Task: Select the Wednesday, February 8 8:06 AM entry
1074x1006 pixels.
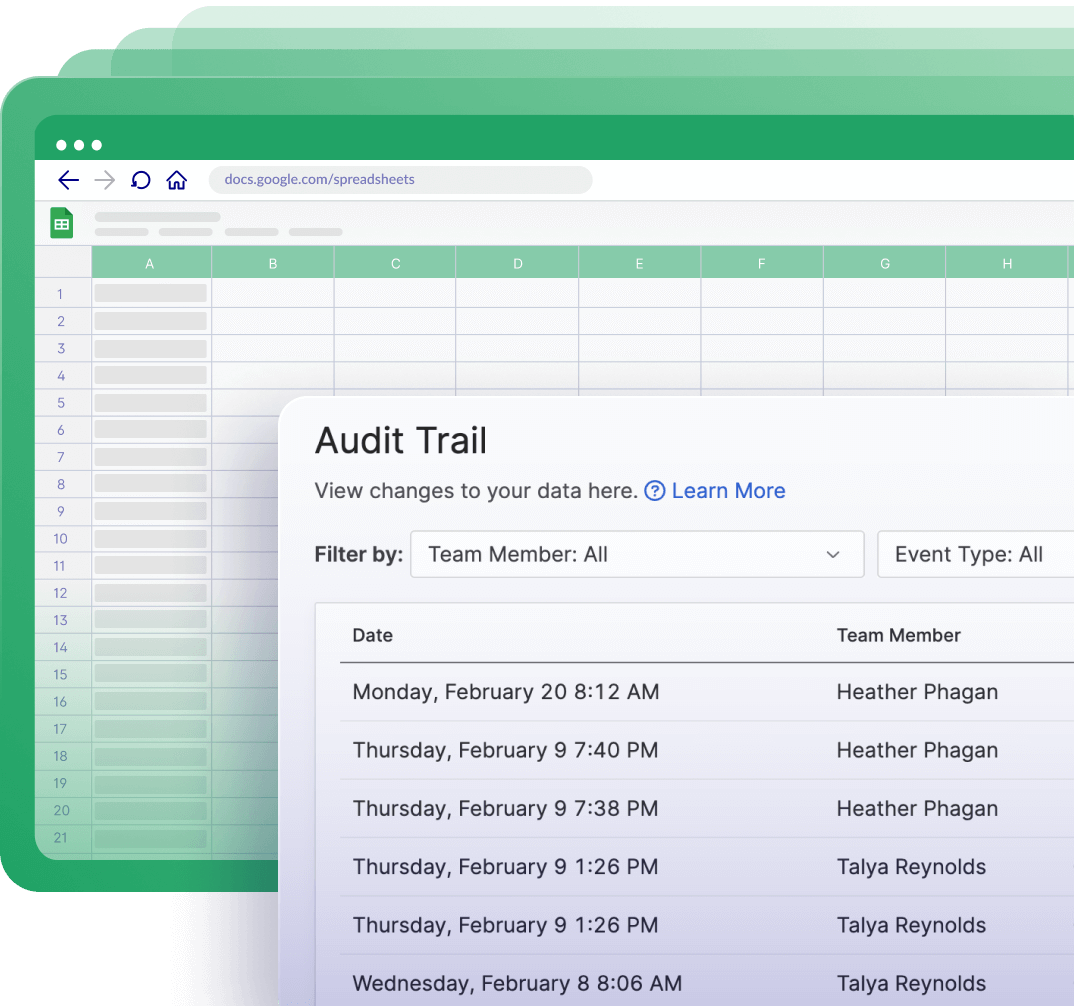Action: pyautogui.click(x=517, y=983)
